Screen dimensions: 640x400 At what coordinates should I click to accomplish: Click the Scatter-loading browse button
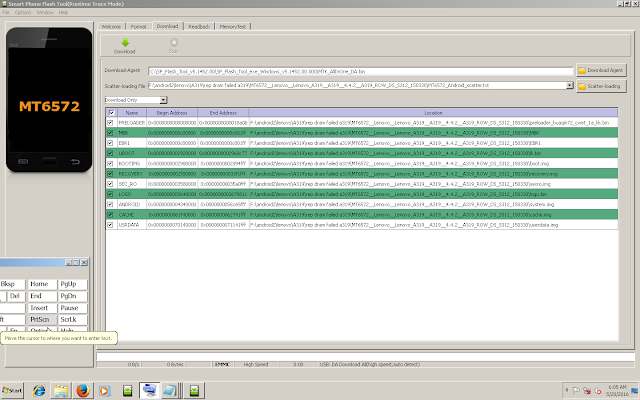click(x=601, y=86)
